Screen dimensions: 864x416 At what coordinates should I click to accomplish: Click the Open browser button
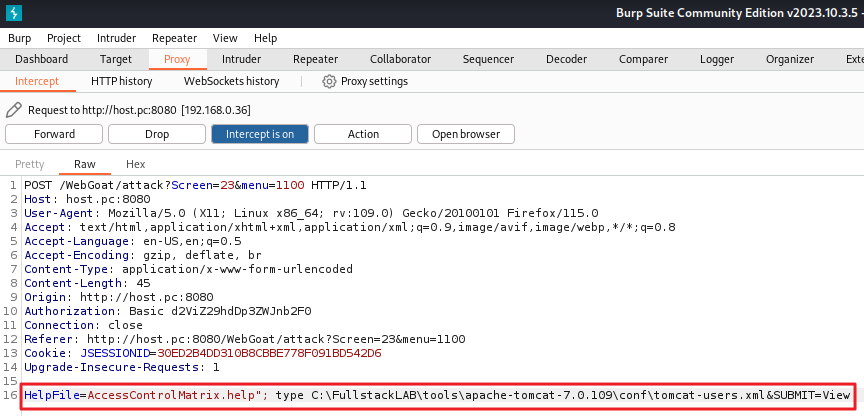pos(466,134)
